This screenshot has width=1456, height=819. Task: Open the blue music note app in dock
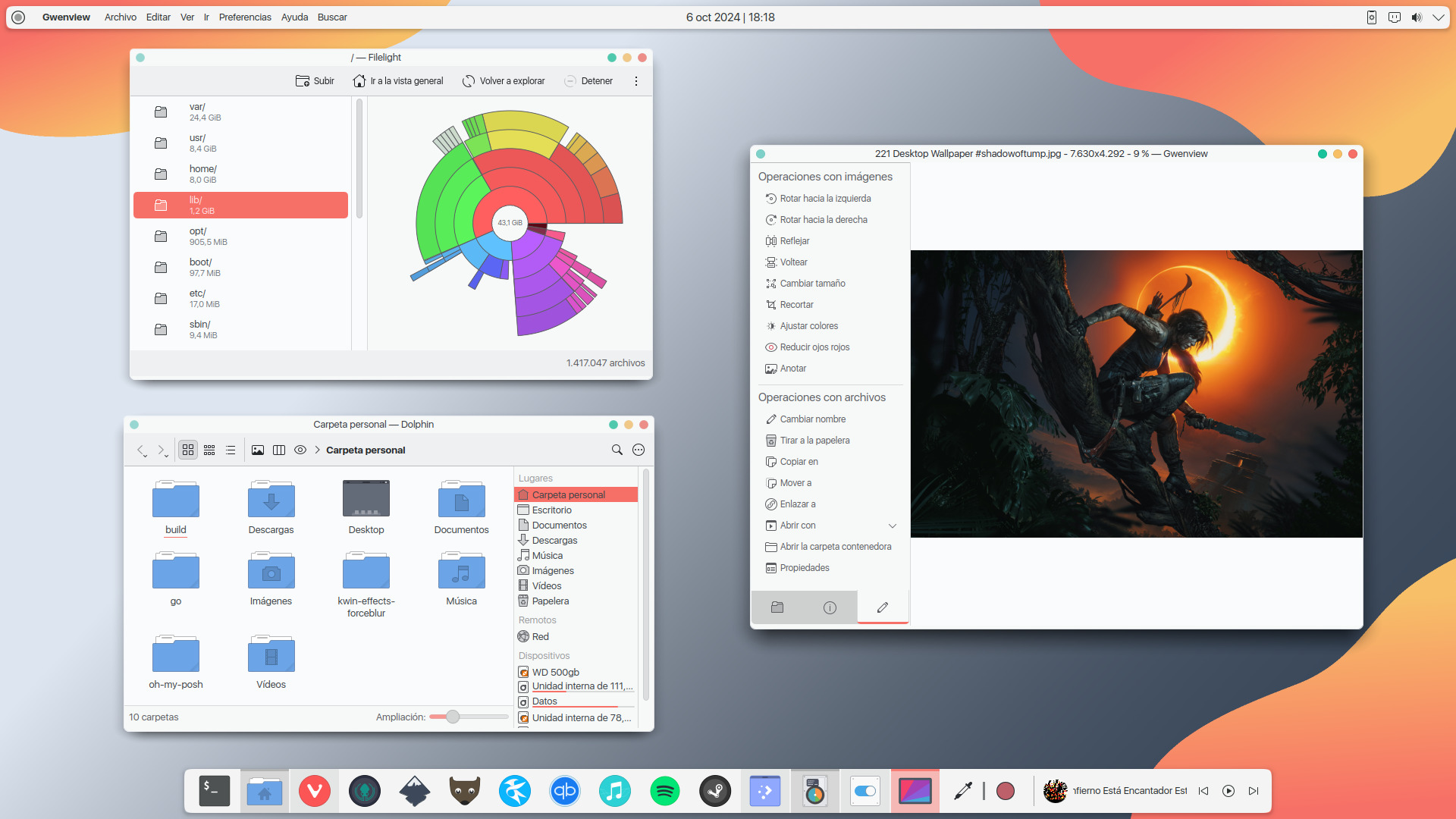[615, 791]
